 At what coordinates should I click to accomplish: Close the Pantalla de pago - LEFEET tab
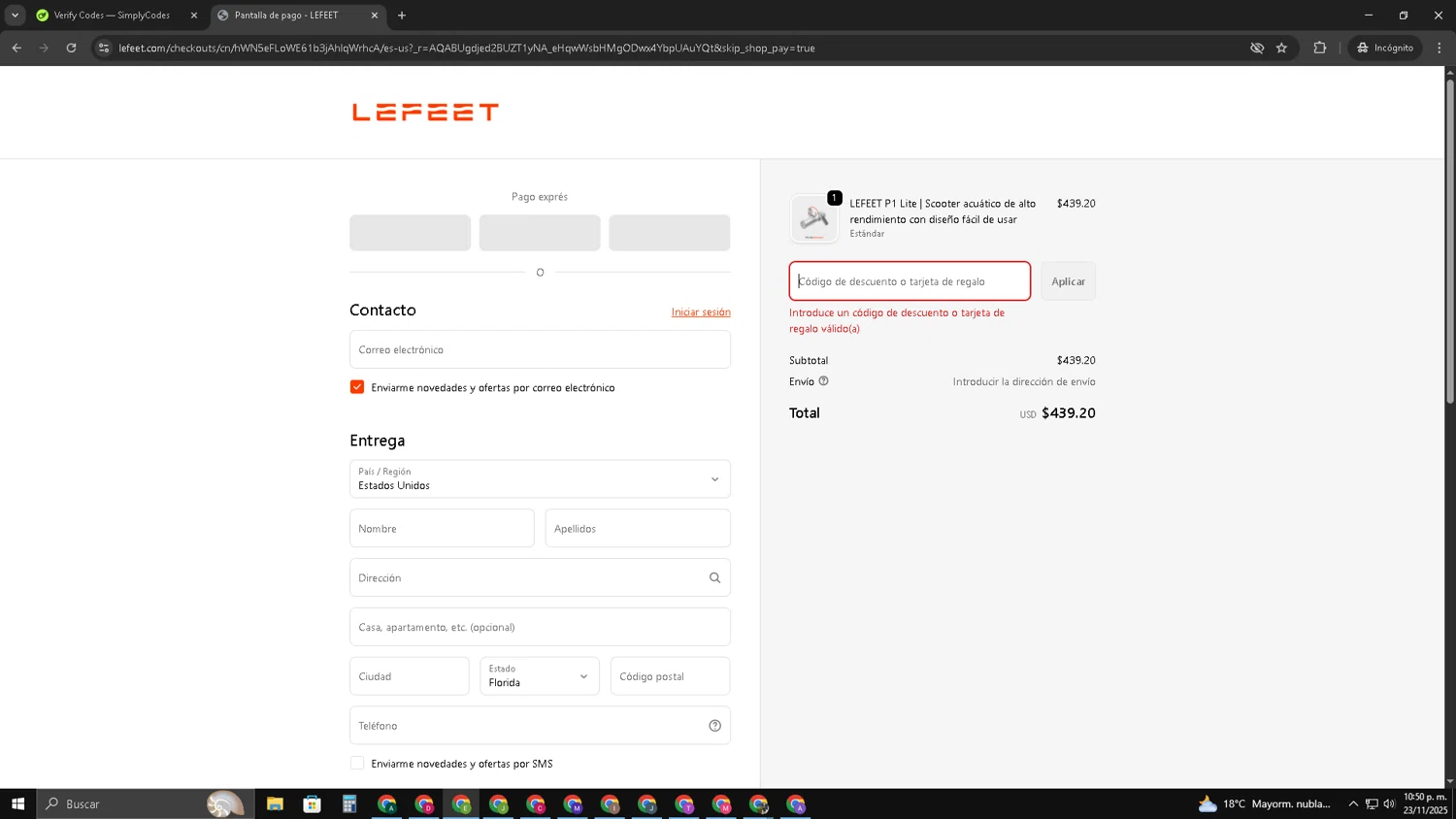click(x=375, y=16)
